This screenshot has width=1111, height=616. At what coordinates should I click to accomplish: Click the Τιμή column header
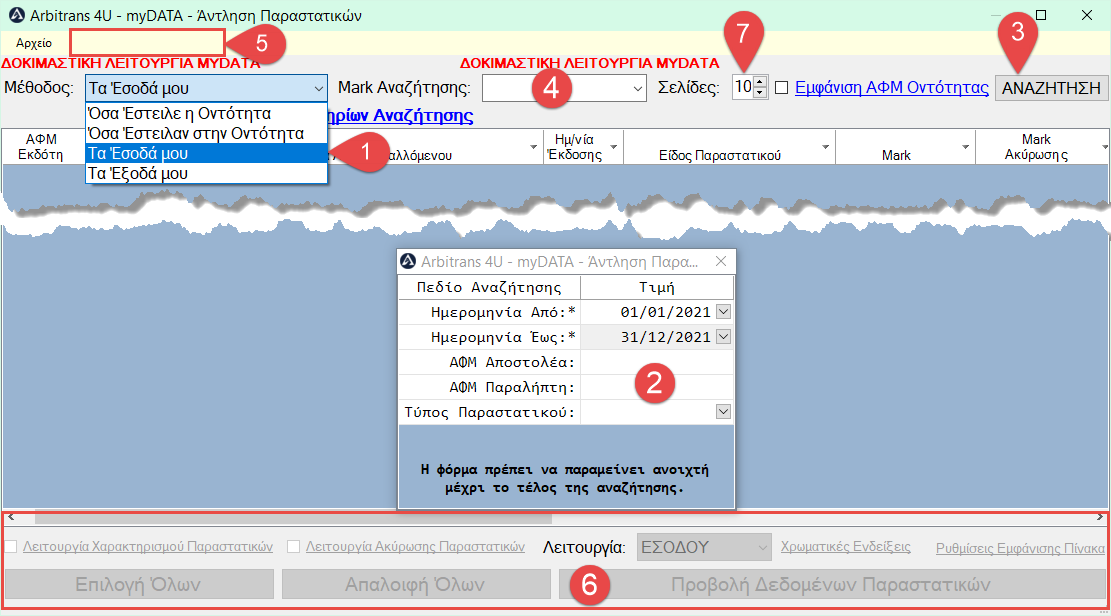657,287
